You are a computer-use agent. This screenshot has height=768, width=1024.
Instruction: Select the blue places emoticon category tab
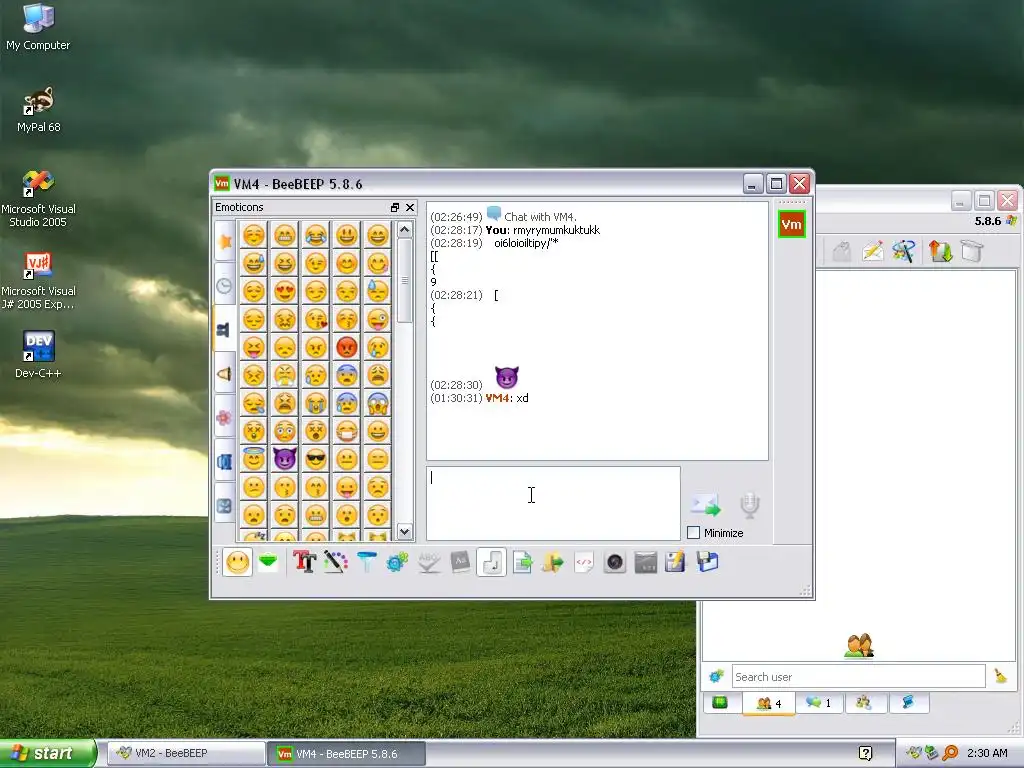tap(225, 462)
